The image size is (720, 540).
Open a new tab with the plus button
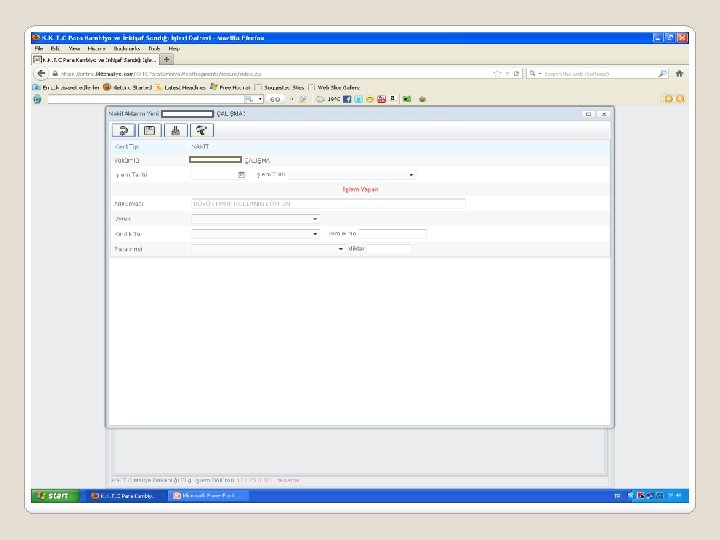(167, 59)
